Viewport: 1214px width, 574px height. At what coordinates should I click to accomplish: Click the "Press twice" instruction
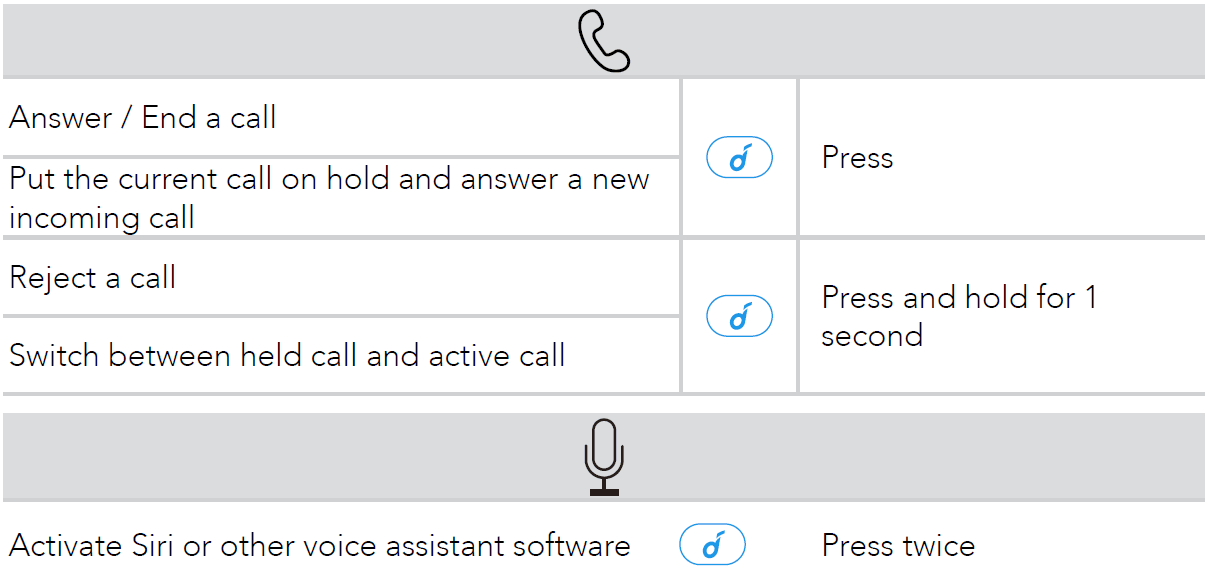pos(898,546)
